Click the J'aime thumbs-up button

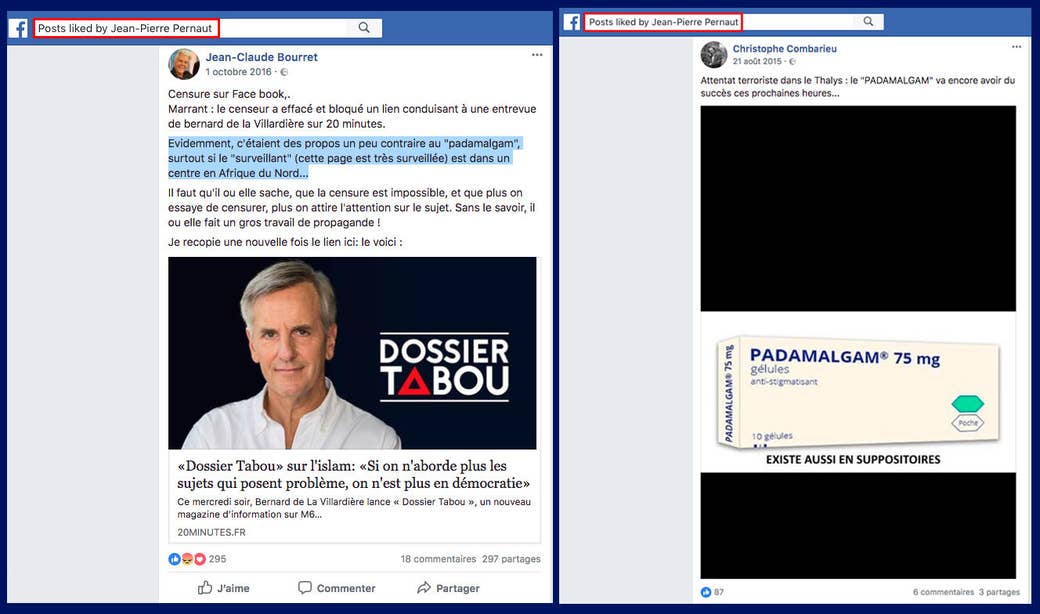coord(224,588)
